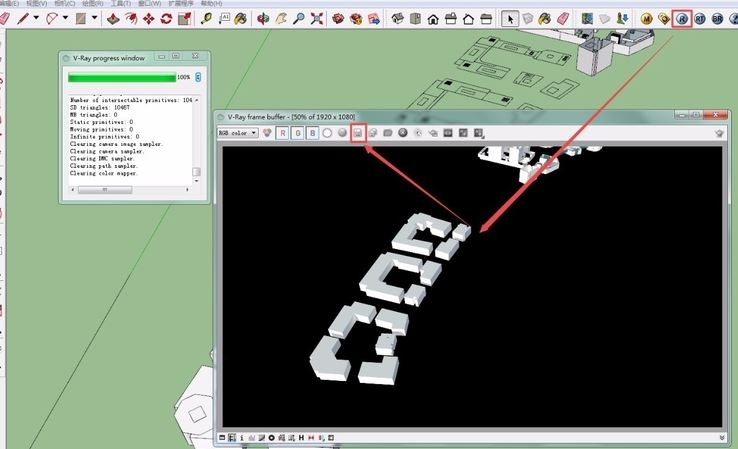The height and width of the screenshot is (449, 738).
Task: Click log line 'Clearing camera image sampler.'
Action: coord(116,144)
